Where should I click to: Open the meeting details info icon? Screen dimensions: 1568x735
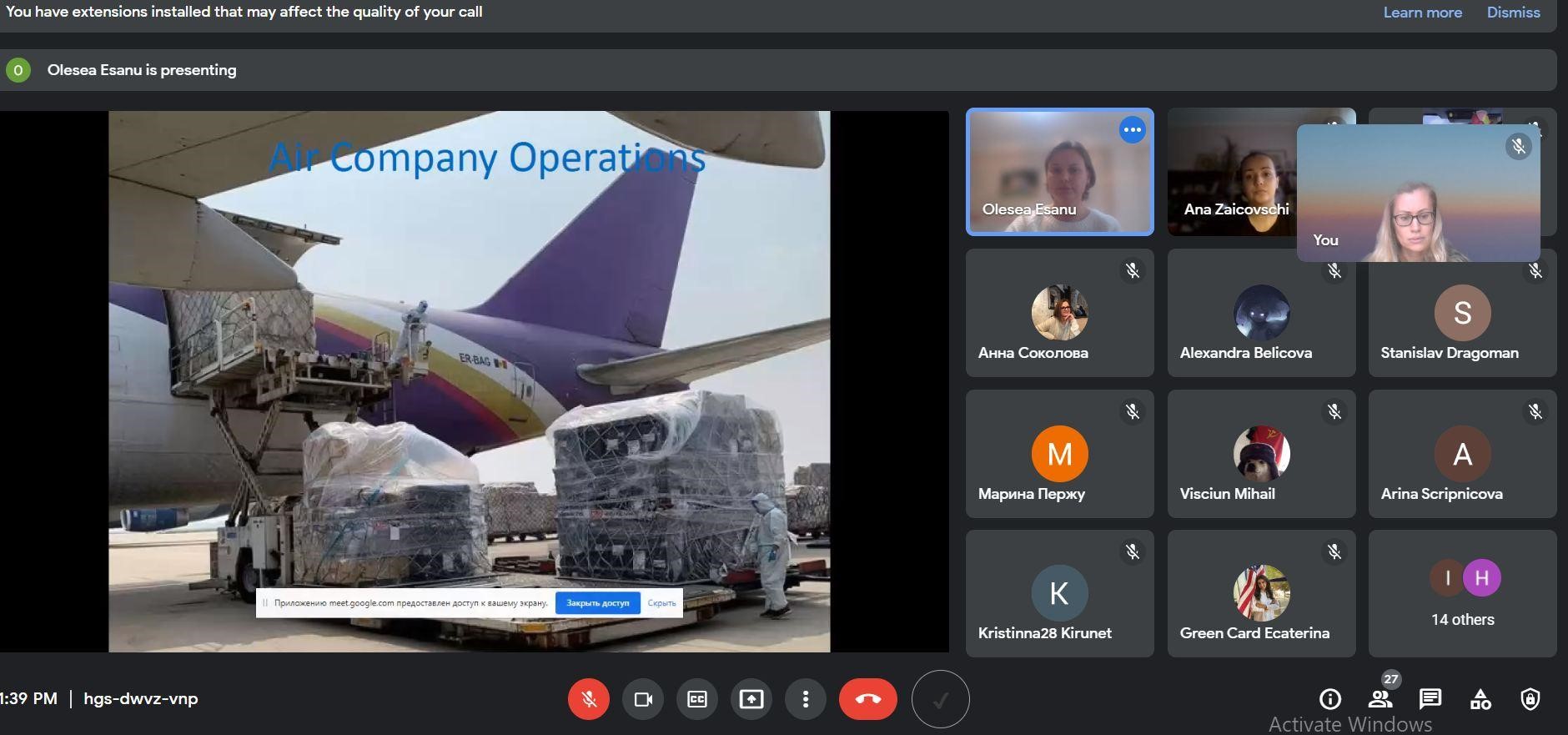coord(1329,699)
